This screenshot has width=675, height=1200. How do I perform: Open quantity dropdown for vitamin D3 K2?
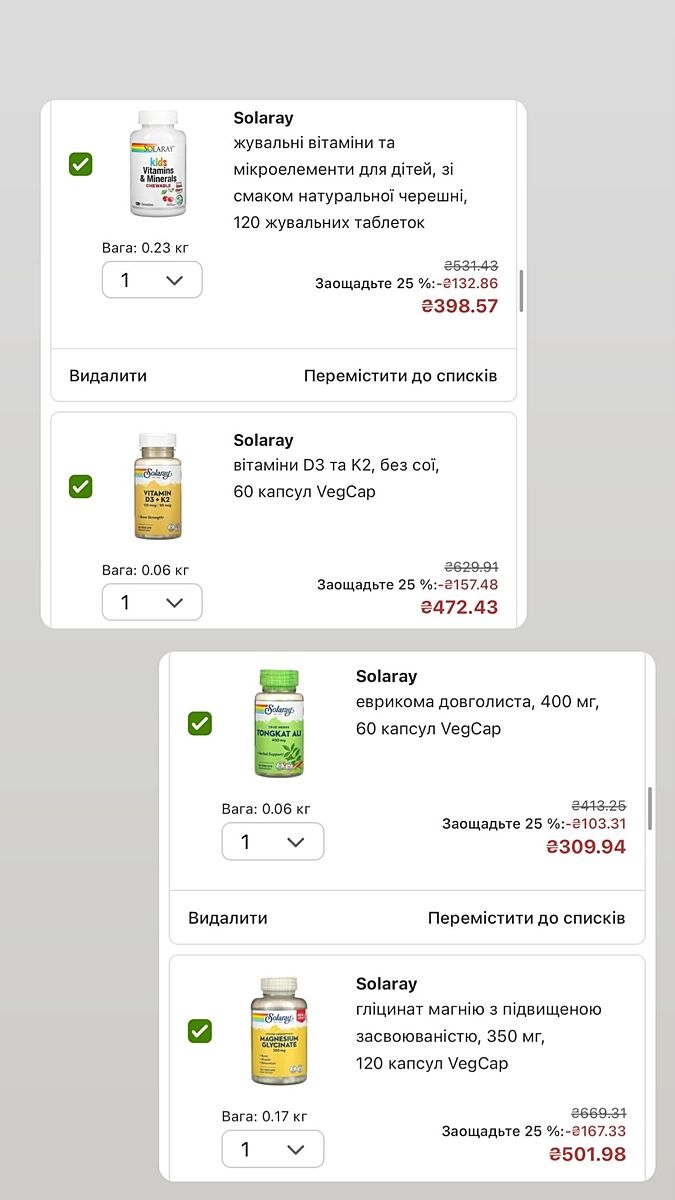click(152, 602)
